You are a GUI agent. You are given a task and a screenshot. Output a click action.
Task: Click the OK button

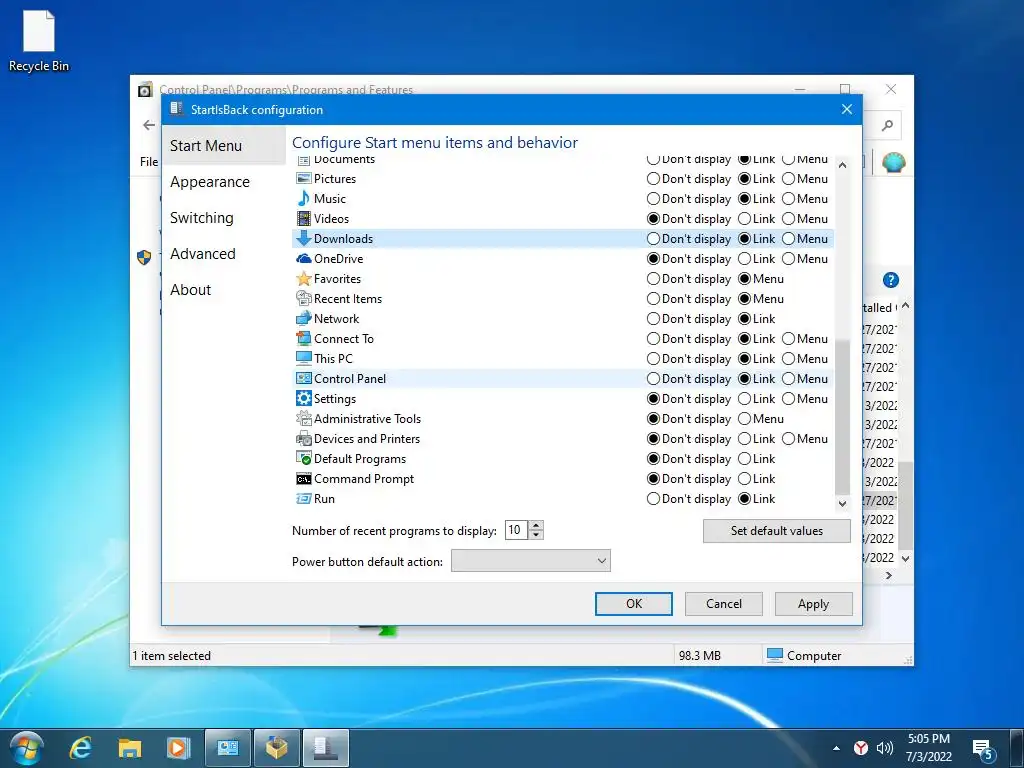[633, 603]
